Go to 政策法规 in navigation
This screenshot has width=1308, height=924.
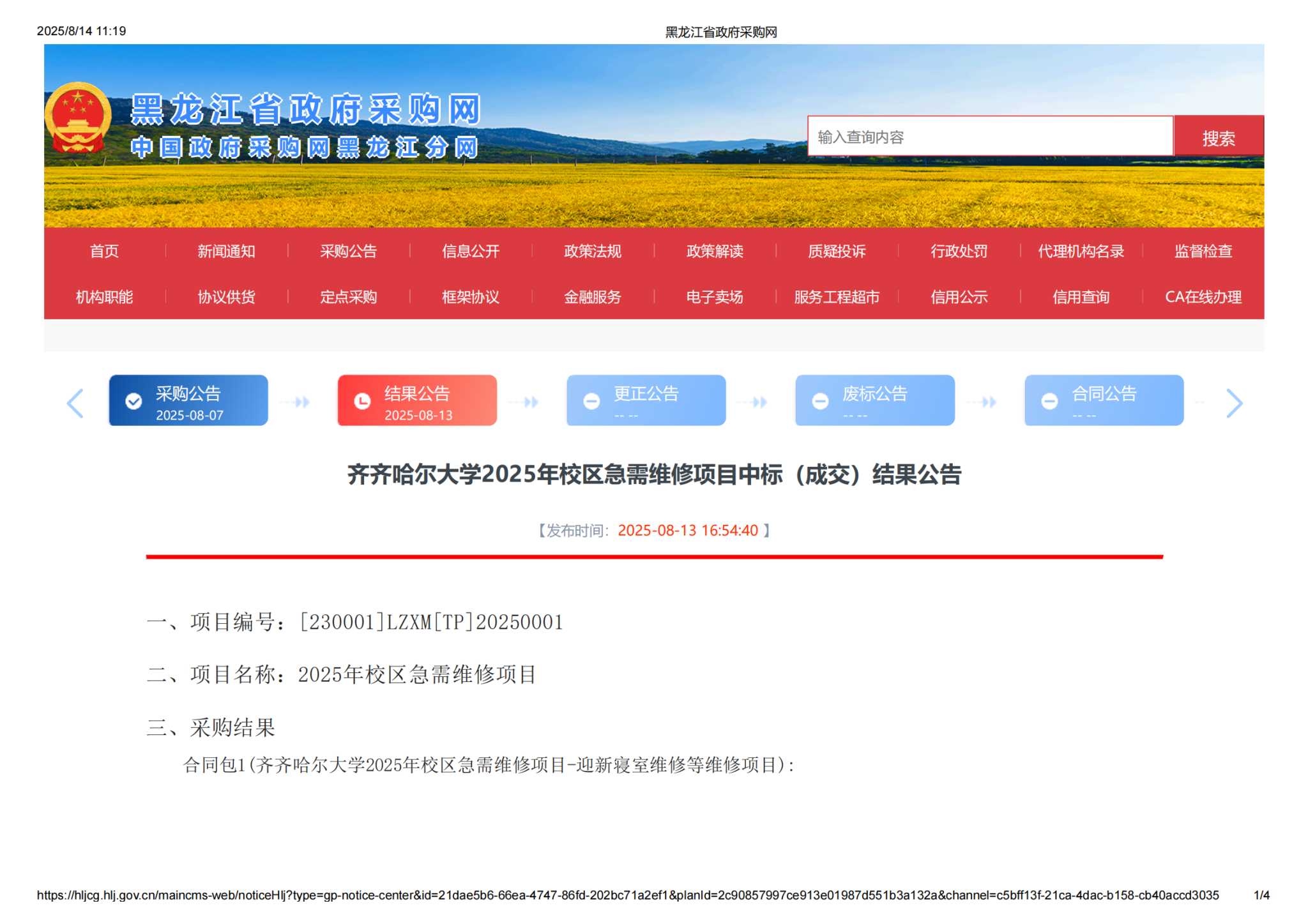pyautogui.click(x=592, y=251)
